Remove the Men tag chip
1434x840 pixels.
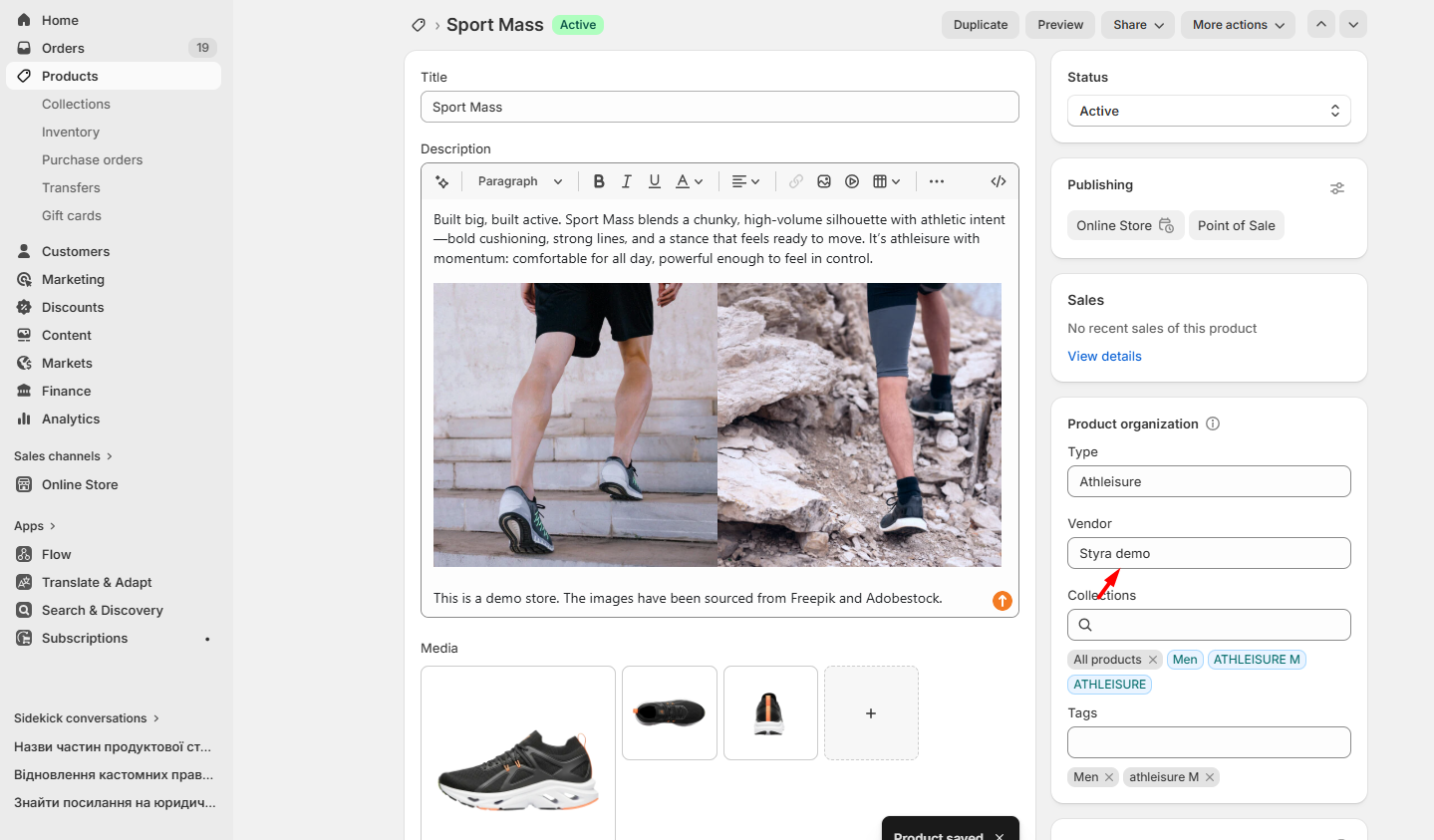click(x=1109, y=777)
